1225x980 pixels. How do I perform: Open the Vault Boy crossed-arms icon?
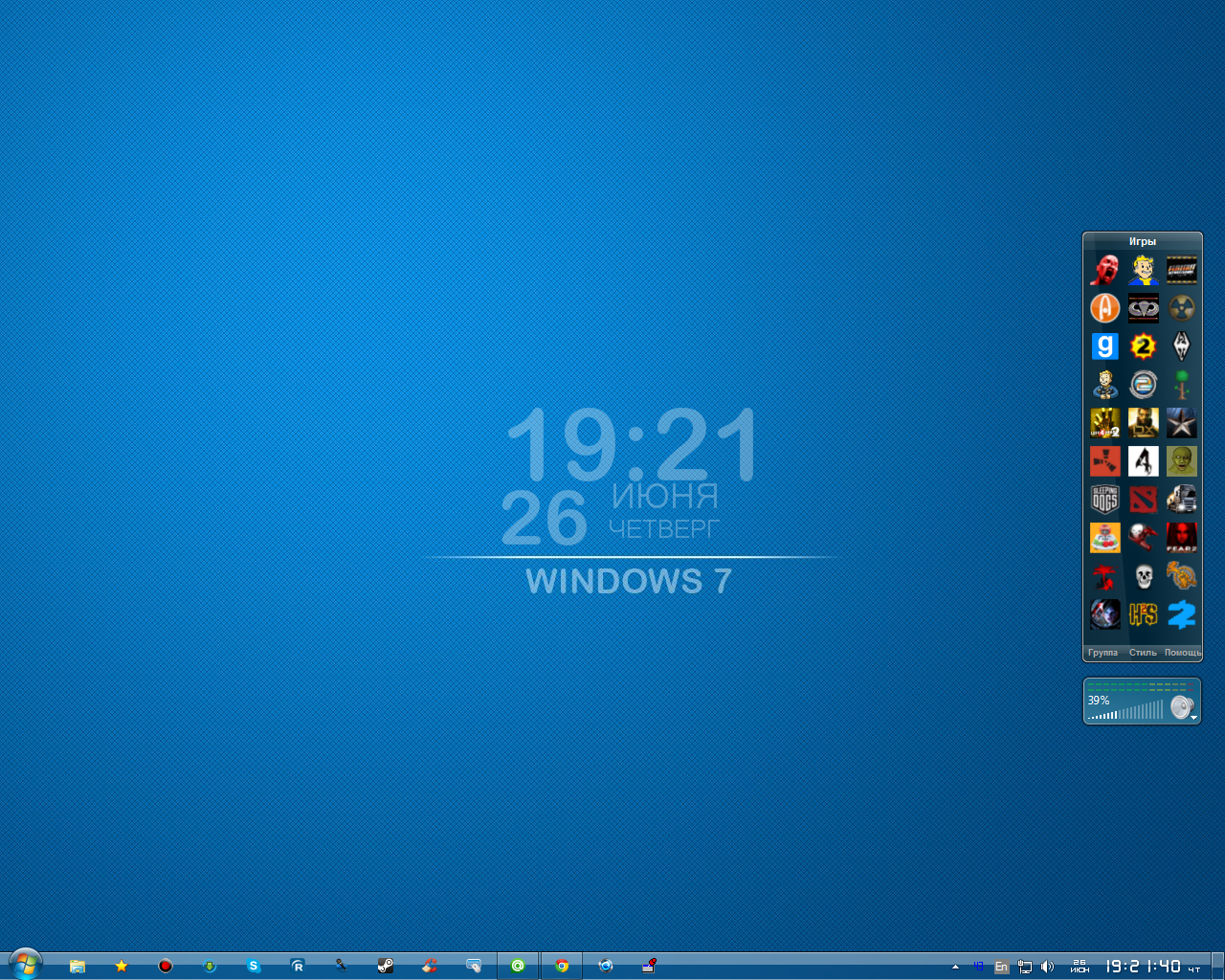[1105, 385]
